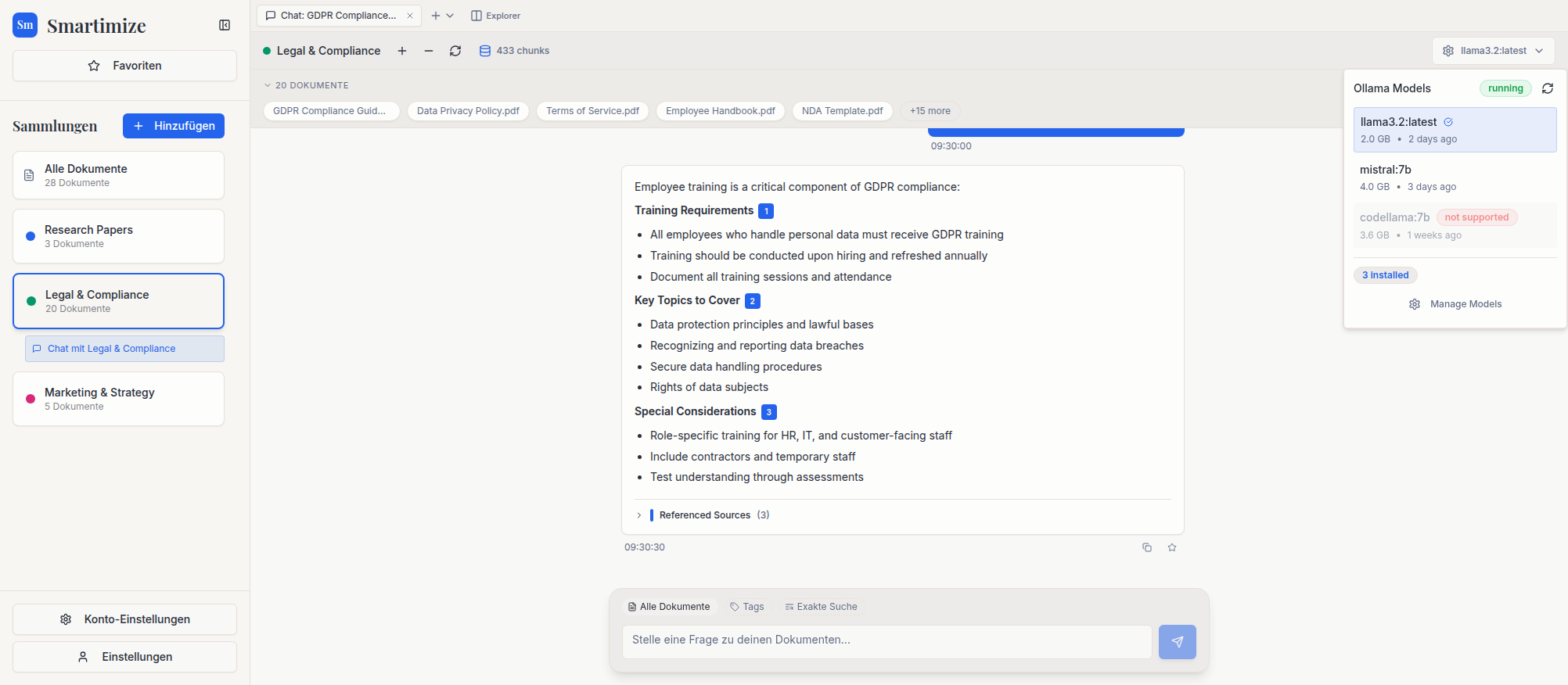Star the chat response as favorite
This screenshot has width=1568, height=685.
(x=1172, y=547)
